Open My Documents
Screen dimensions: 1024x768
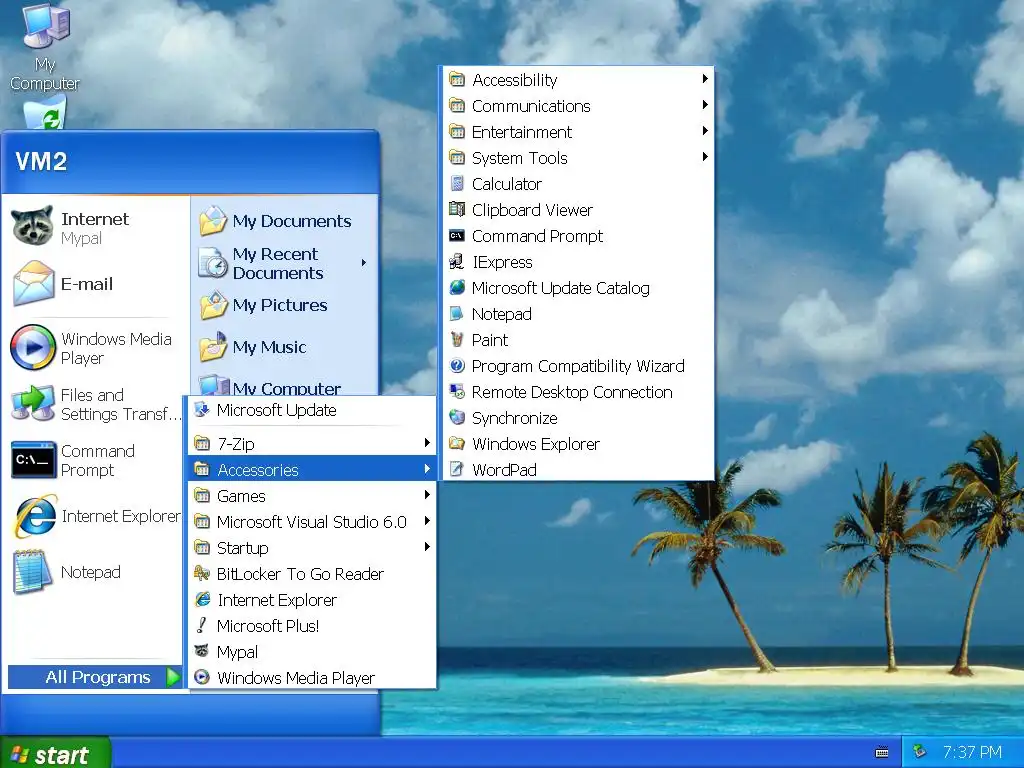(x=284, y=221)
